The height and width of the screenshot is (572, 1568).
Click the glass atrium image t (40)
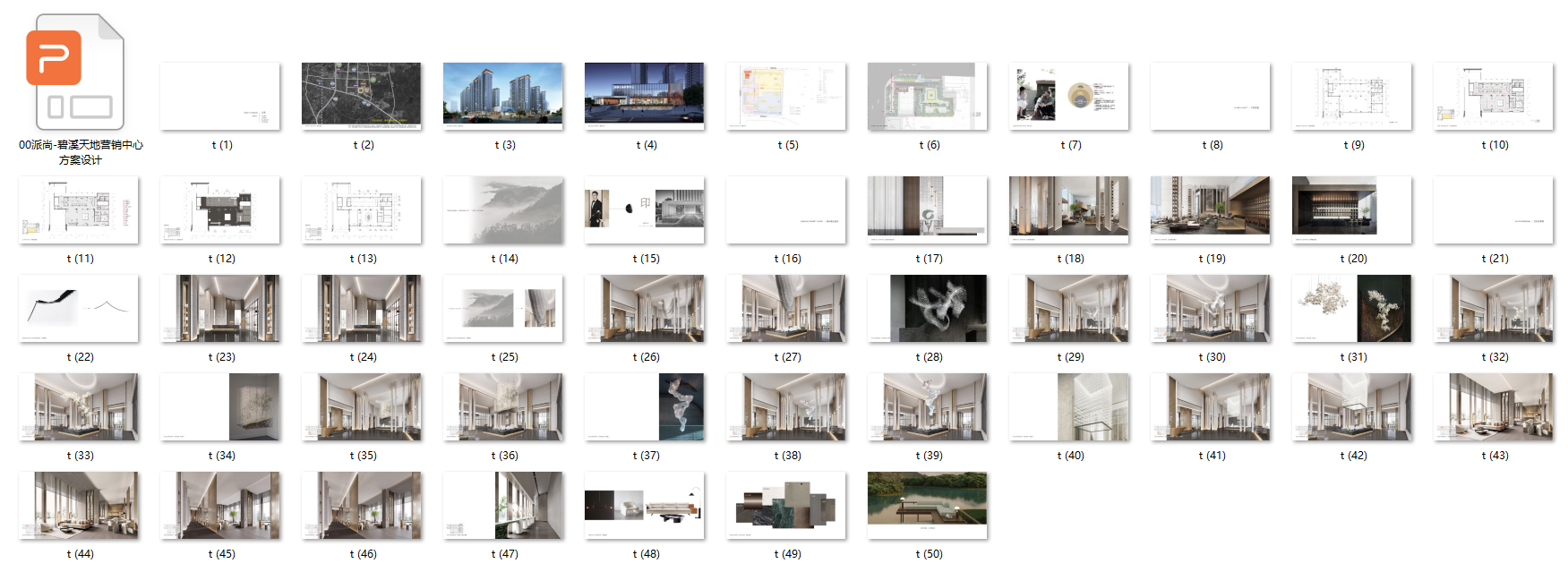coord(1068,406)
